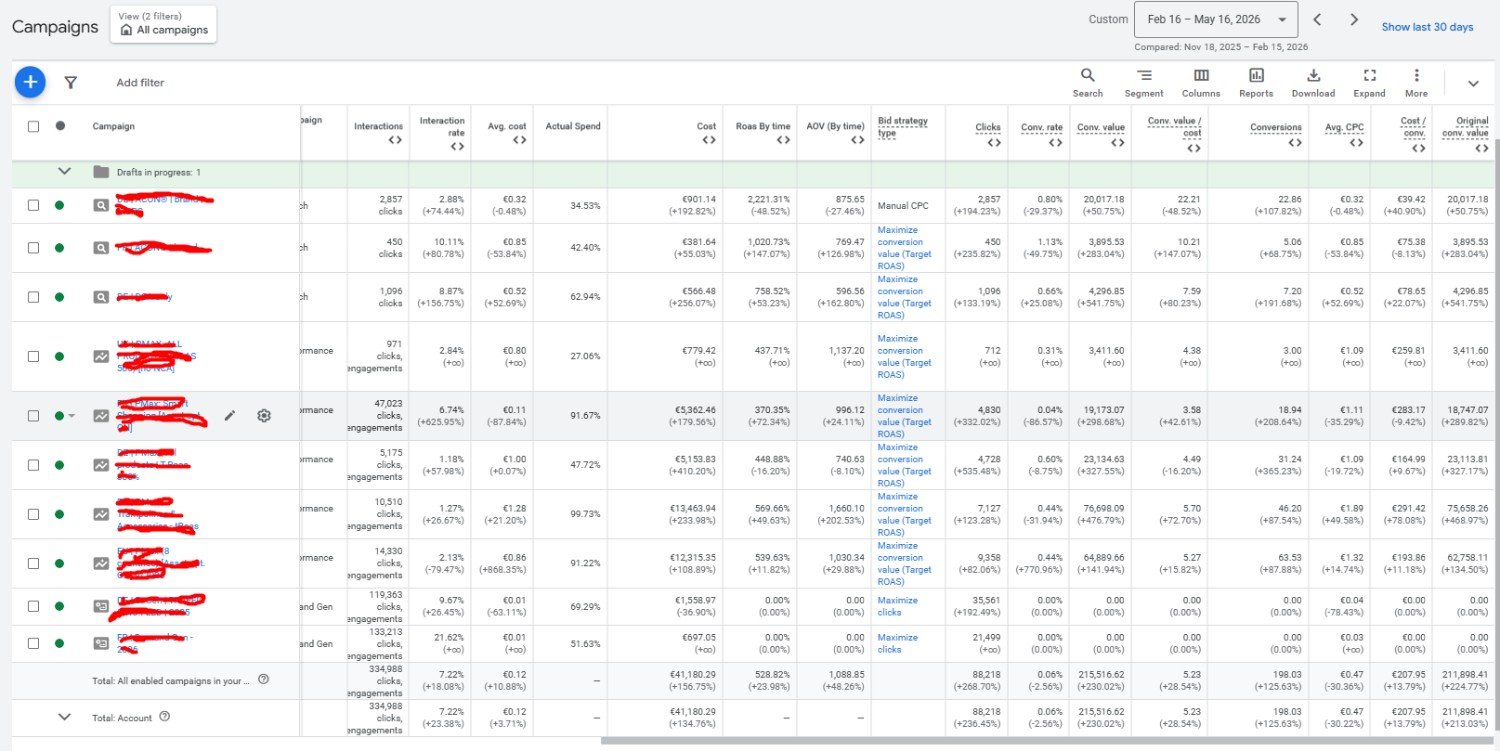Click the Add filter field
The image size is (1500, 751).
point(140,83)
